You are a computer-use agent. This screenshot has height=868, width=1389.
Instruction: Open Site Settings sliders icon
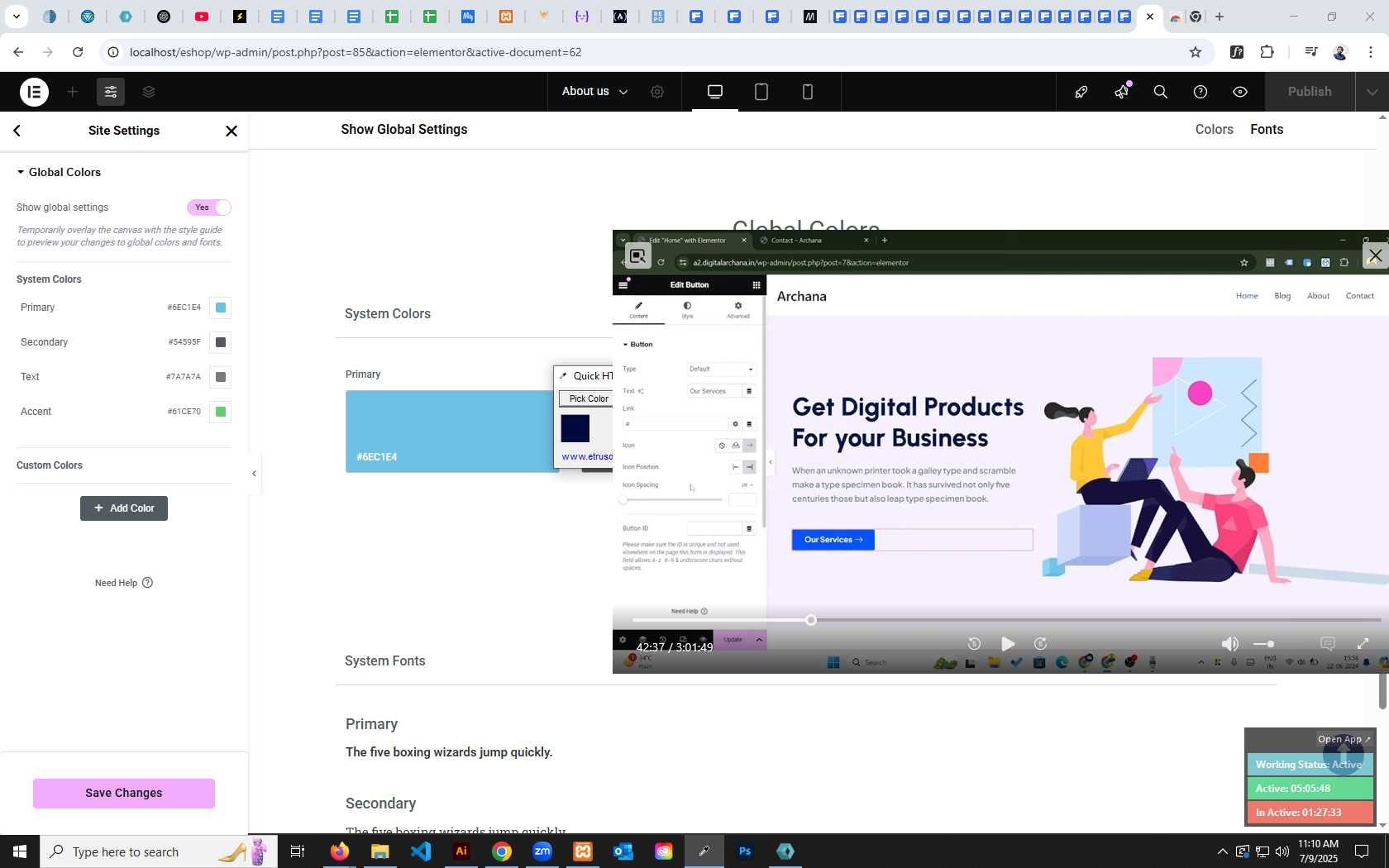[x=111, y=92]
